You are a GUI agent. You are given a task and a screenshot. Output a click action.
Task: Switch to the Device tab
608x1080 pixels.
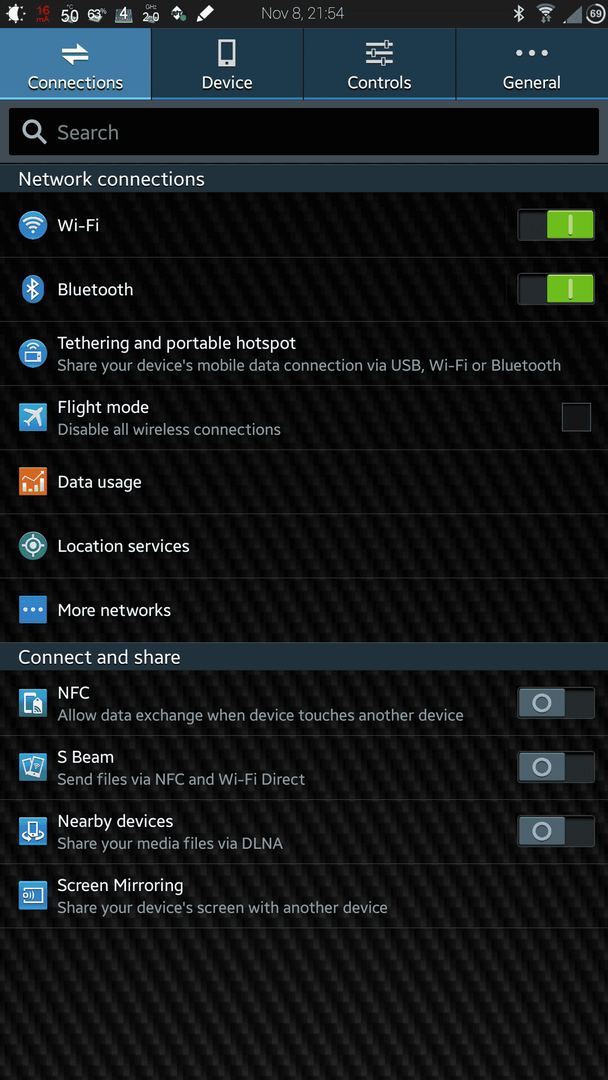227,64
